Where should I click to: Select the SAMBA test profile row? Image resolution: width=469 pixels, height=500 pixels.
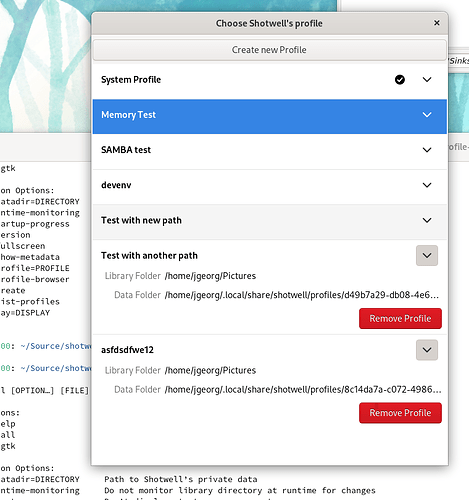coord(269,151)
